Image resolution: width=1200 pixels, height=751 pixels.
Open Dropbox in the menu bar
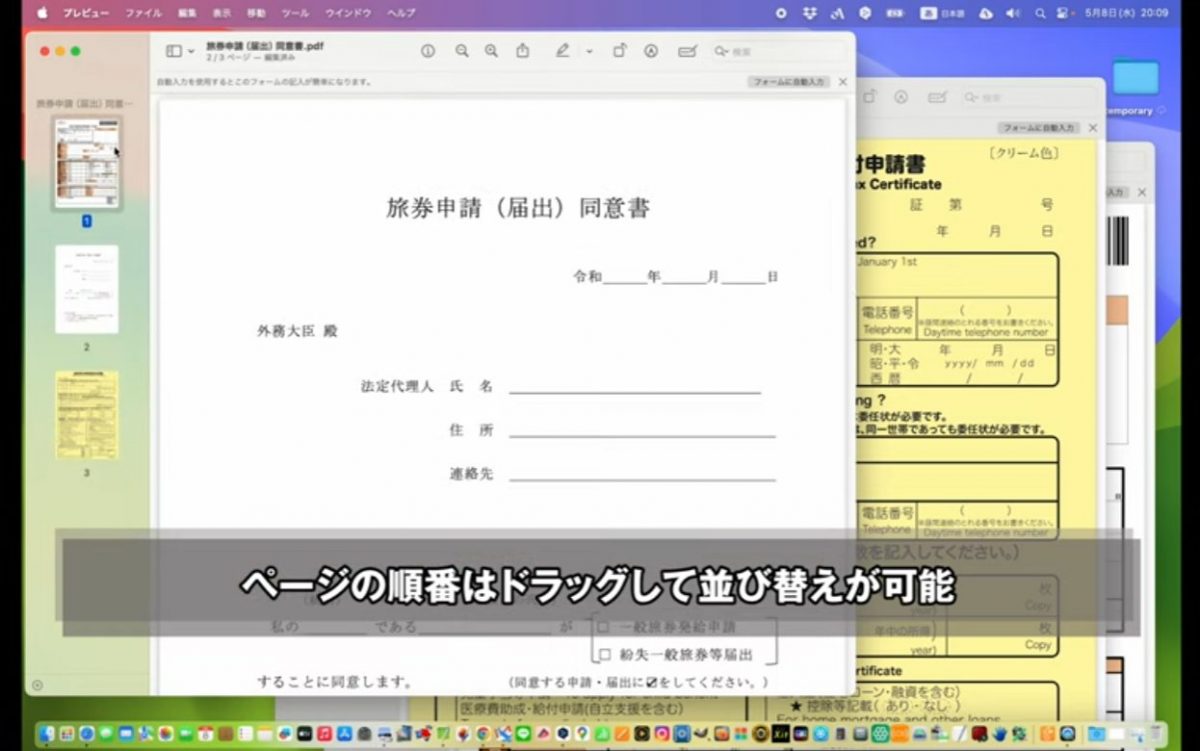click(810, 13)
